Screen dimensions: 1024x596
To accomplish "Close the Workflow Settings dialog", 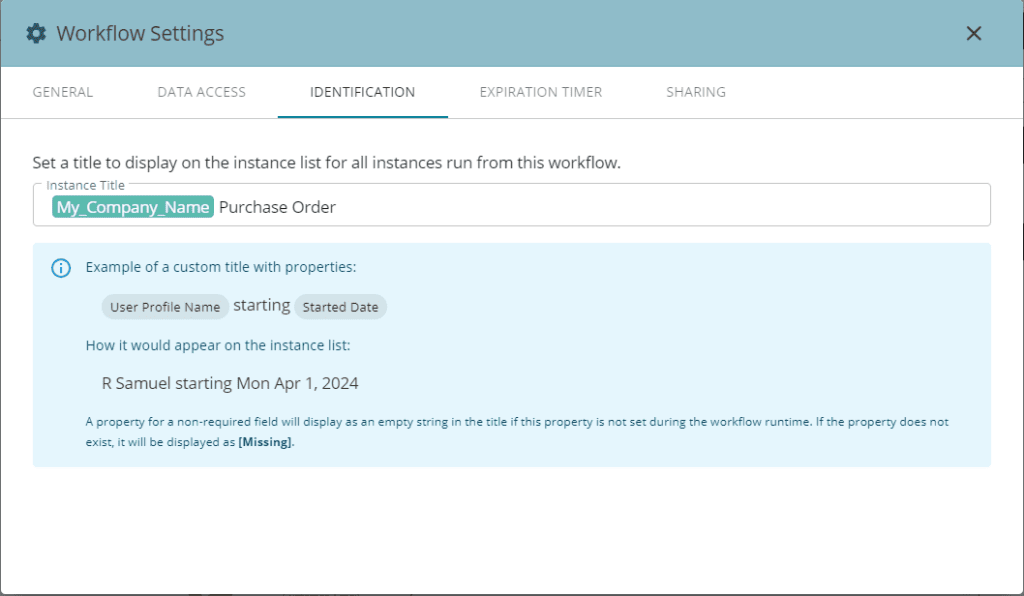I will click(973, 33).
